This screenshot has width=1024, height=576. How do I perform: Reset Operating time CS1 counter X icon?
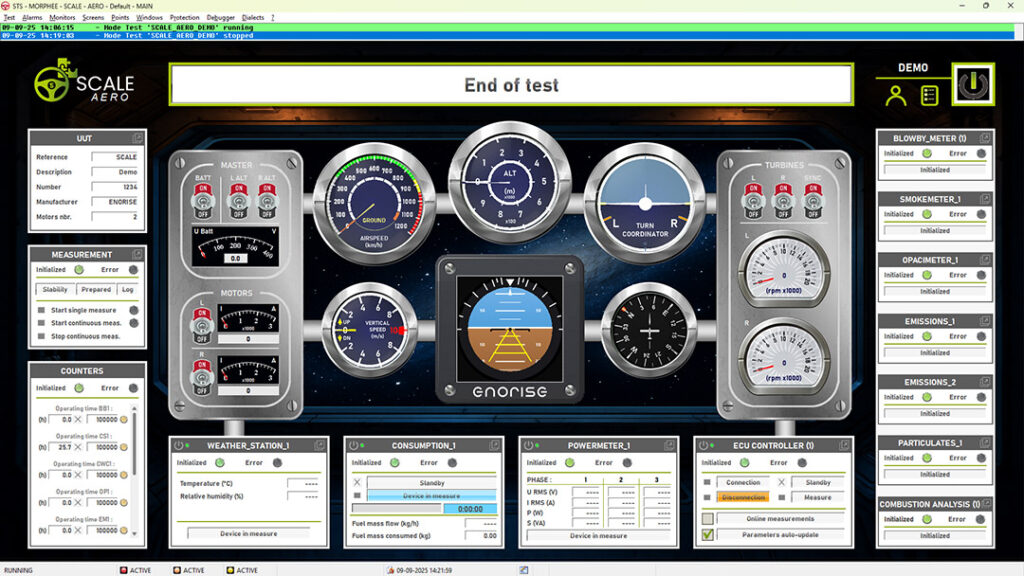(78, 447)
